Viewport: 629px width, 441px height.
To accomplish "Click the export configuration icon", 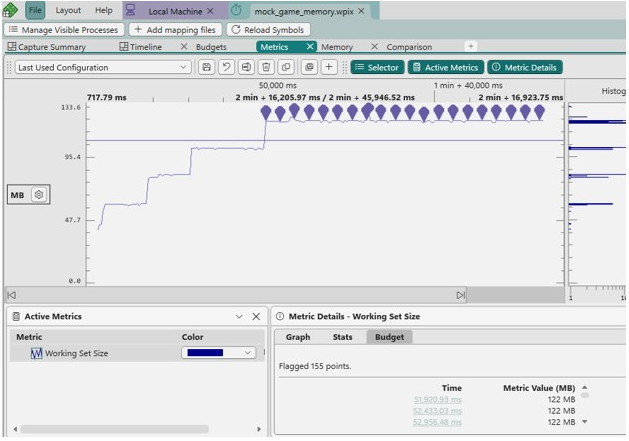I will coord(246,67).
